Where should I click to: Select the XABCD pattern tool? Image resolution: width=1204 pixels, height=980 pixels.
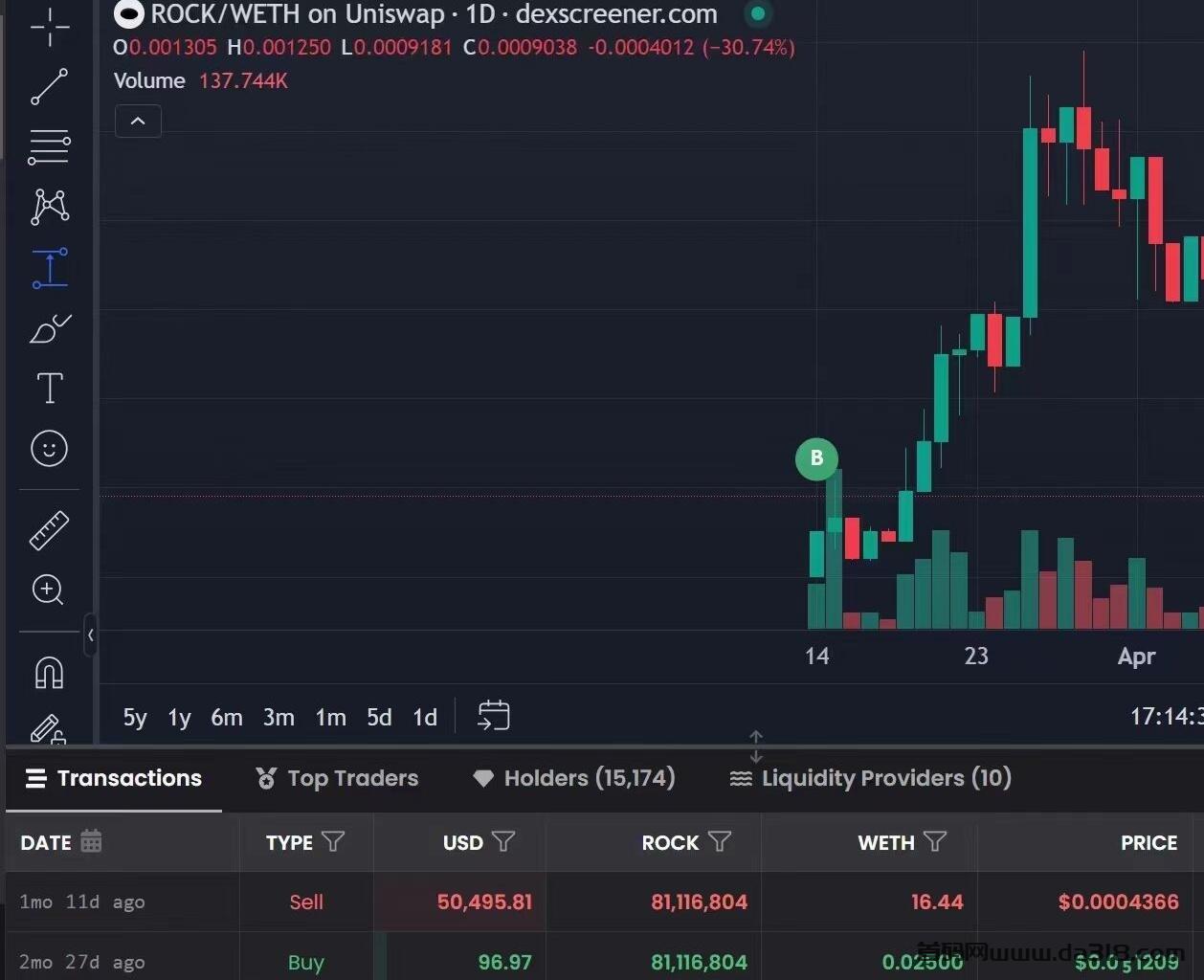pos(50,206)
